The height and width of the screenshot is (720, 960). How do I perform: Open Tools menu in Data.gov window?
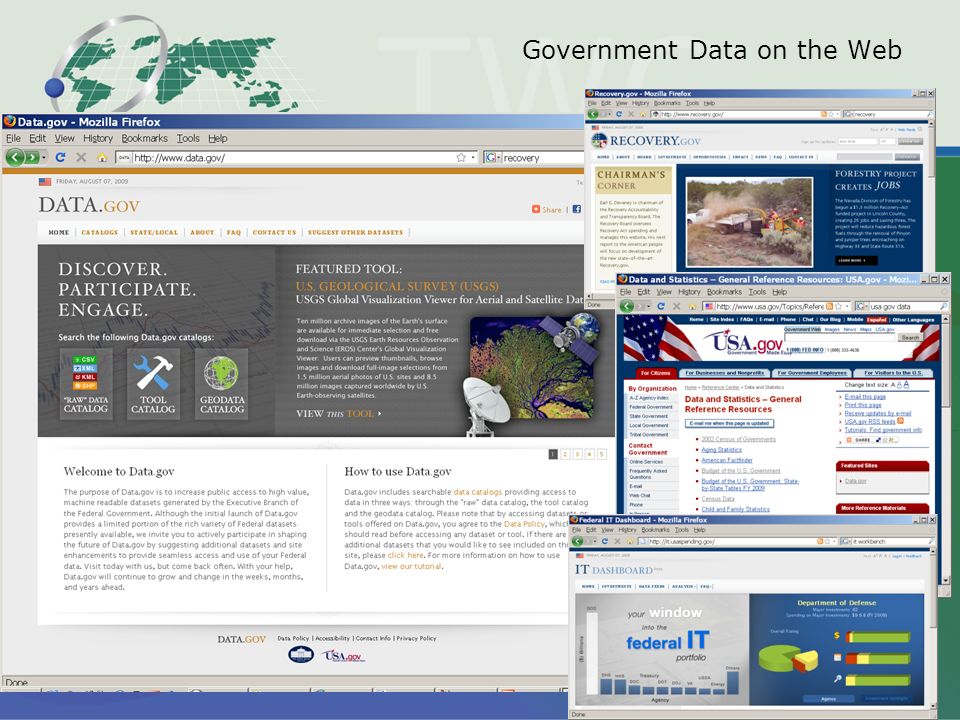pos(188,138)
